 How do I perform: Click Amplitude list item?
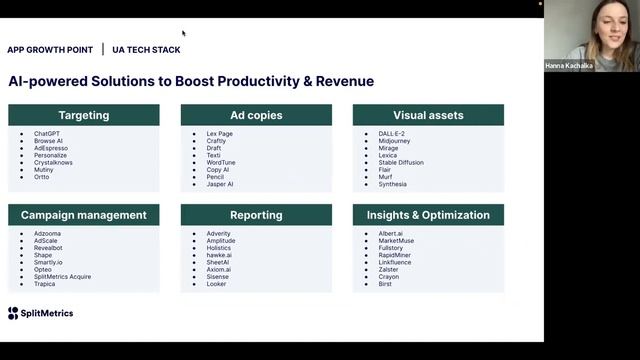coord(221,241)
